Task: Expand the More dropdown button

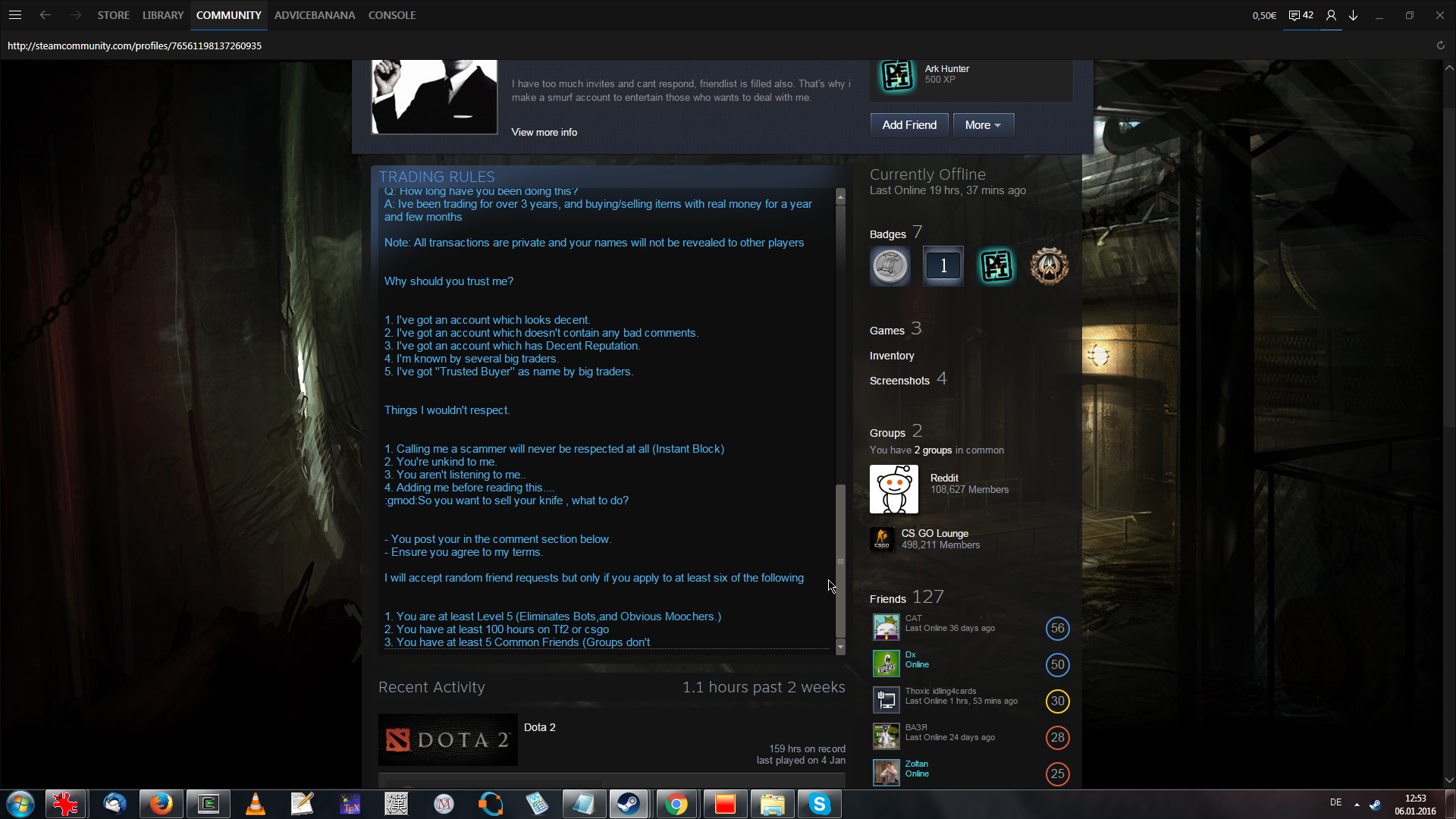Action: (983, 125)
